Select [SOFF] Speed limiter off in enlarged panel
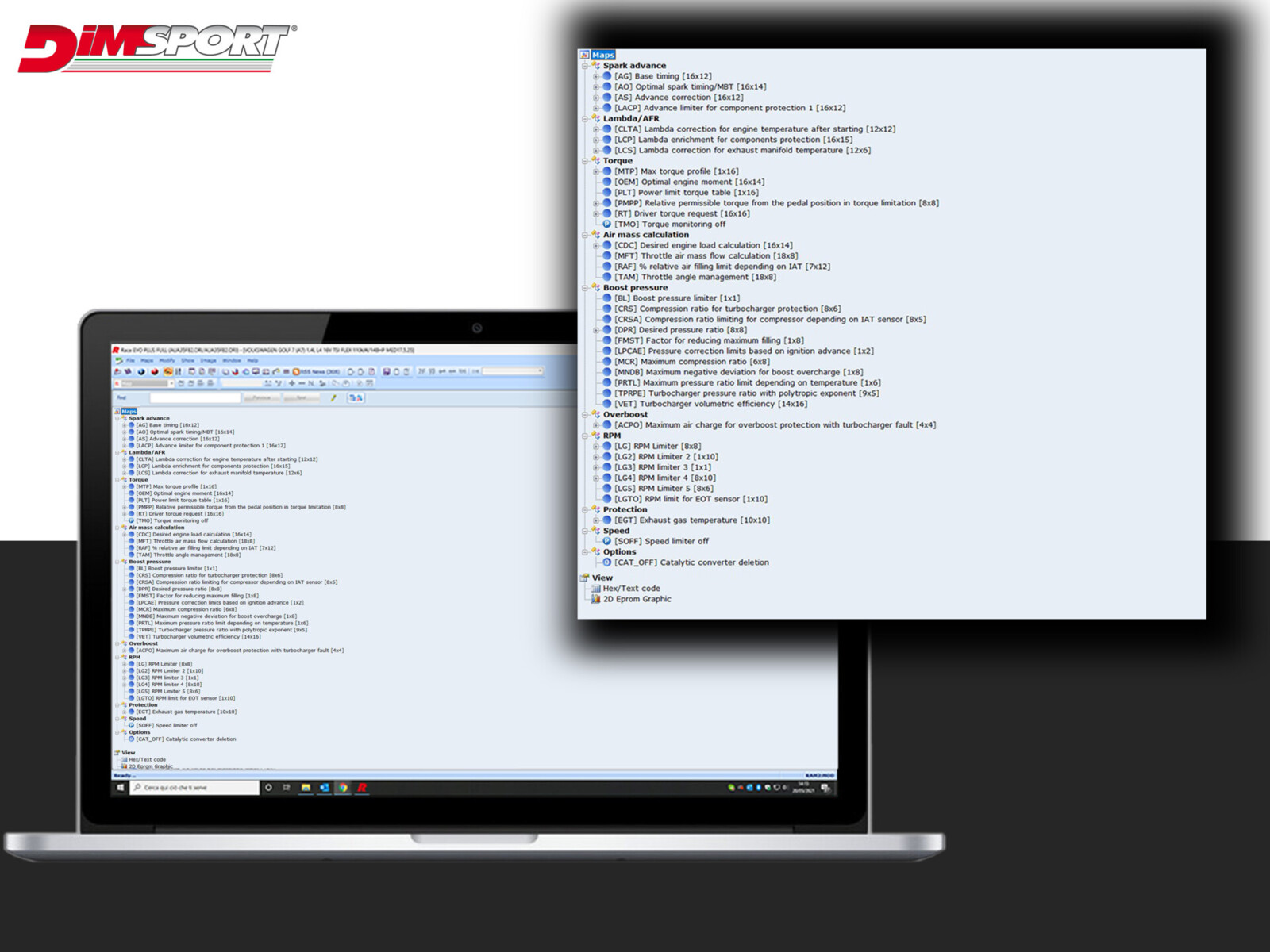This screenshot has height=952, width=1270. click(x=676, y=541)
